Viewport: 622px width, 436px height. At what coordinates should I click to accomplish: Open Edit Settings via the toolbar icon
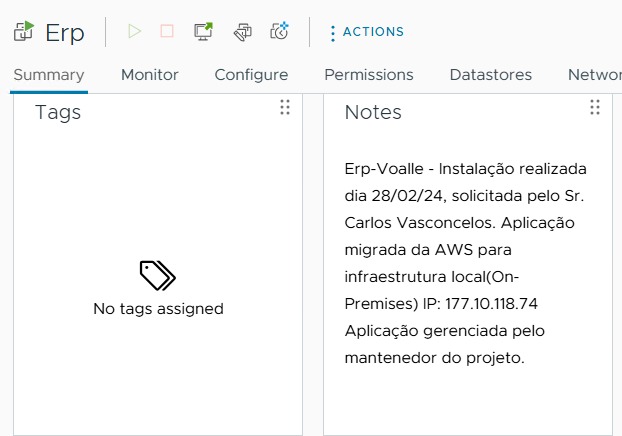pos(243,32)
